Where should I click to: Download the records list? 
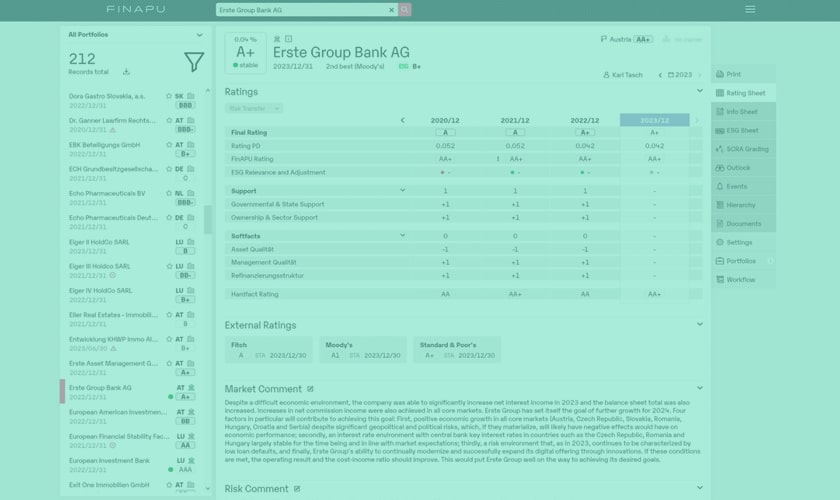point(126,72)
